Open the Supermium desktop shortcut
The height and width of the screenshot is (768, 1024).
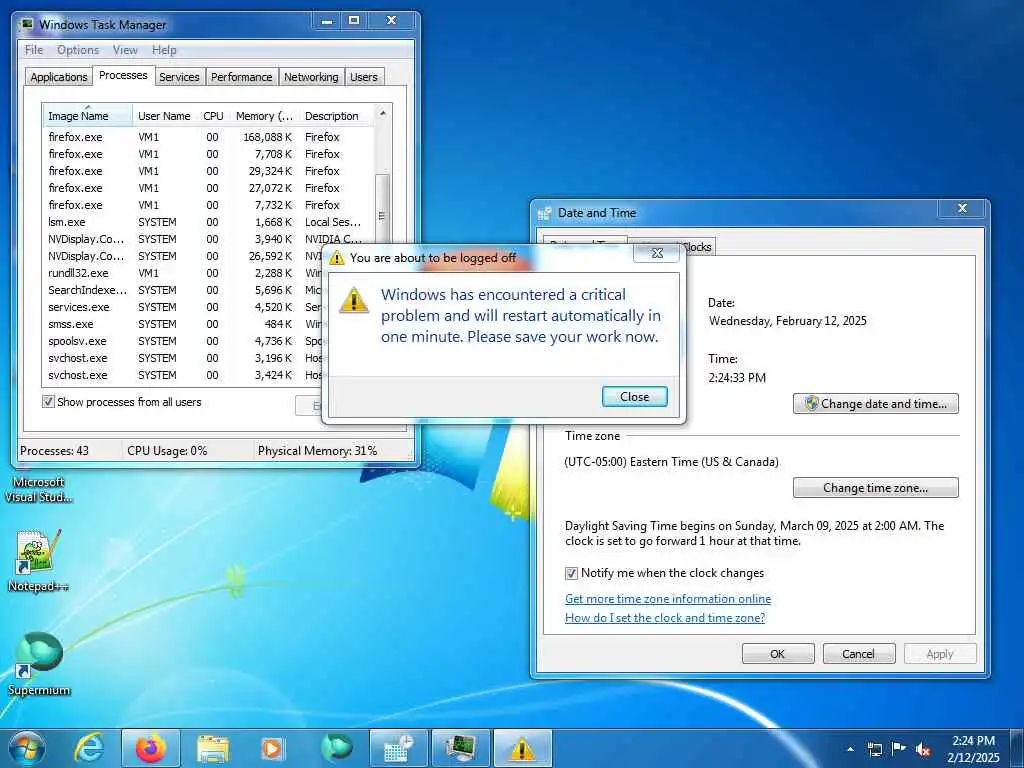pyautogui.click(x=39, y=664)
